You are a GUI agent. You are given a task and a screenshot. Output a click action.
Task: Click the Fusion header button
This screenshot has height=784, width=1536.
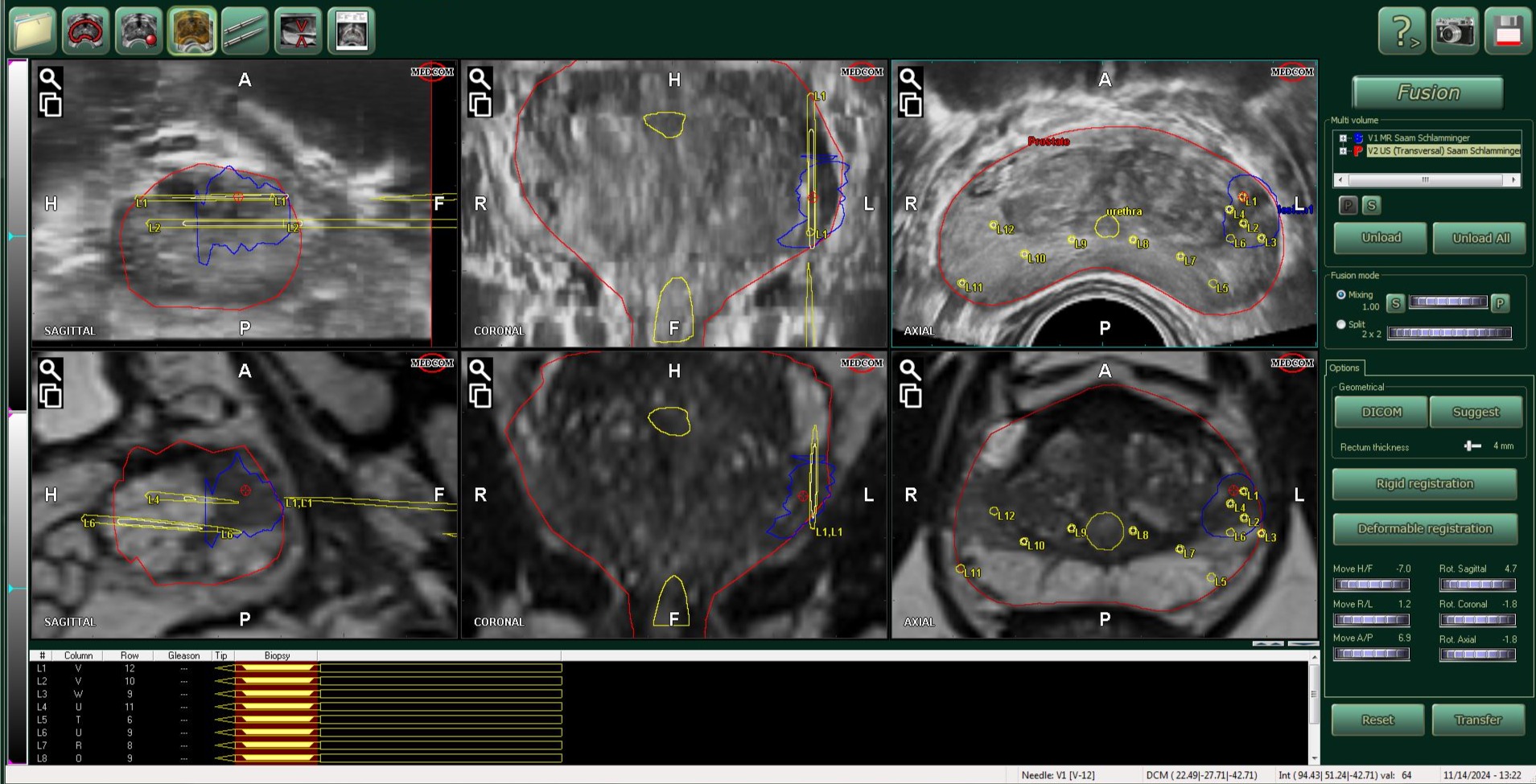1428,92
